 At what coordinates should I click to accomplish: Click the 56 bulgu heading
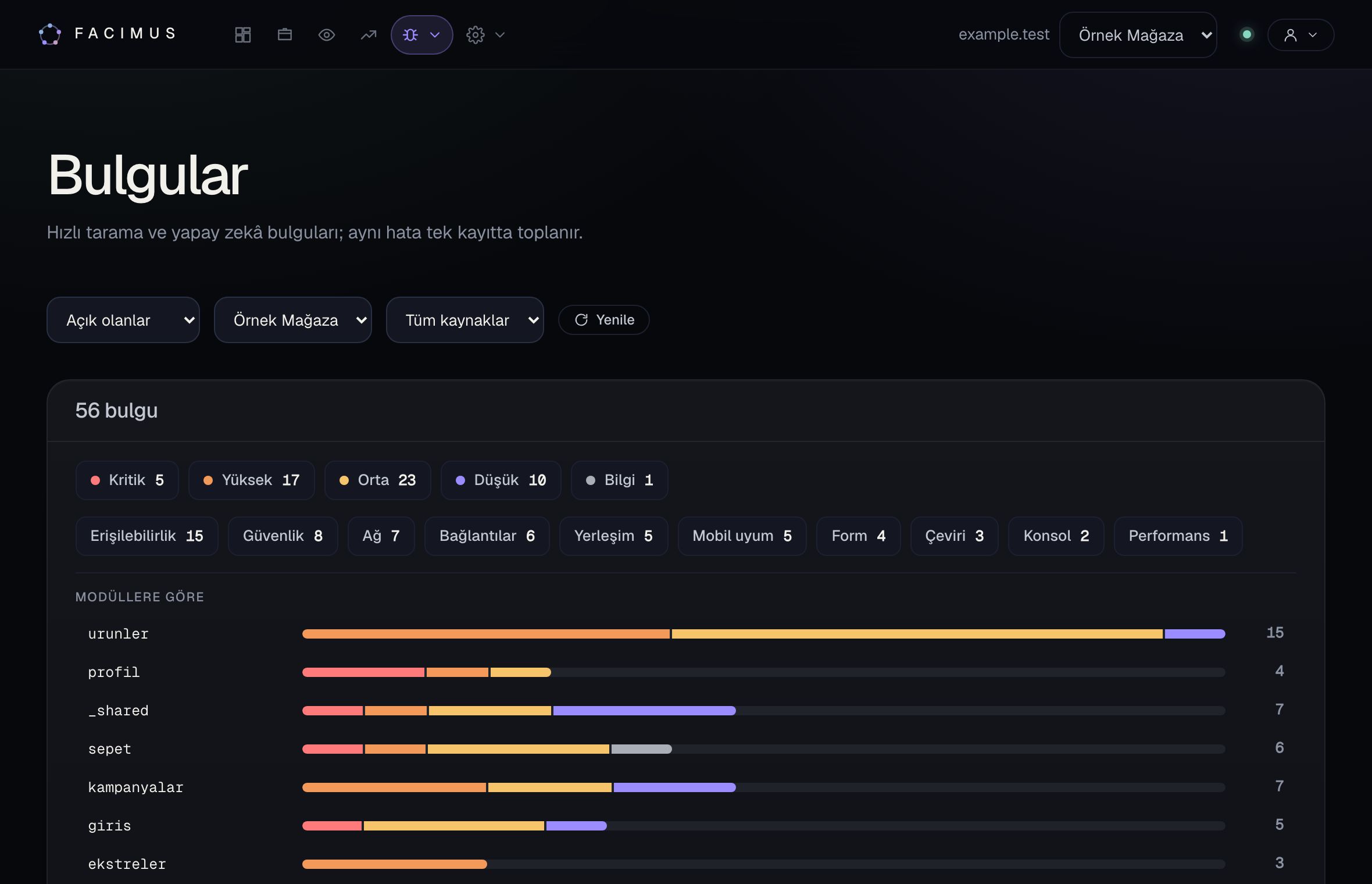tap(116, 411)
